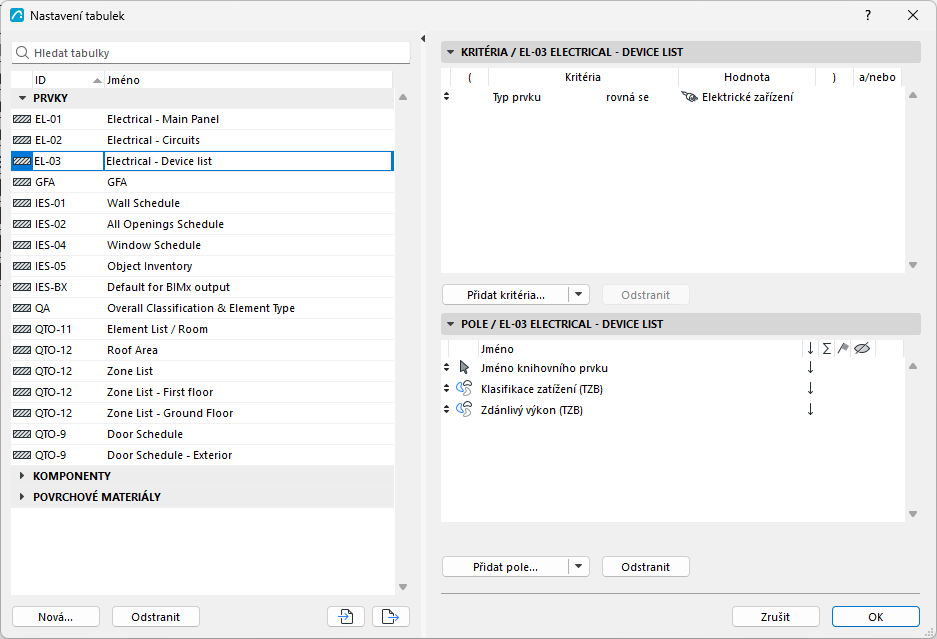The image size is (937, 639).
Task: Expand the POVRCHOVÉ MATERIÁLY group
Action: tap(22, 497)
